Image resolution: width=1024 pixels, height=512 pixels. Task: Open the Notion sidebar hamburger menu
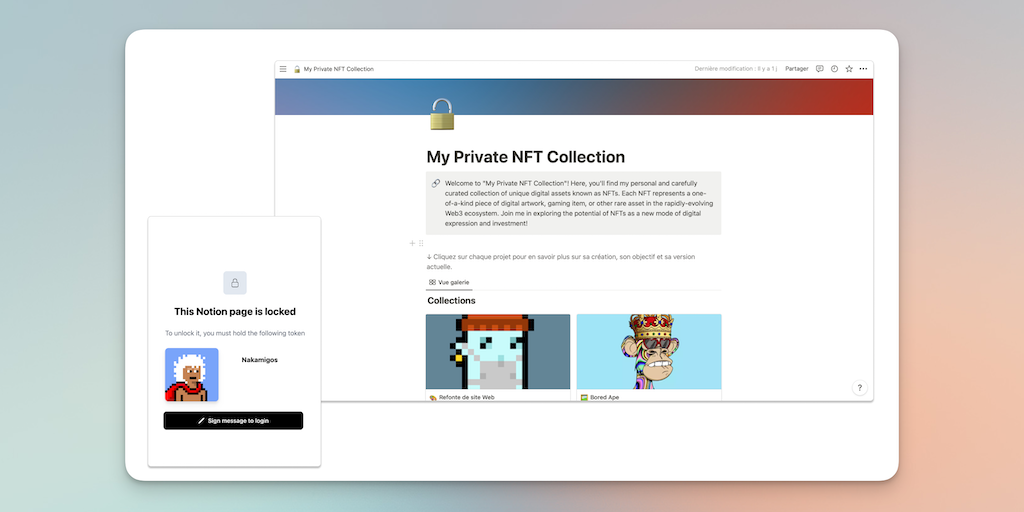tap(283, 69)
